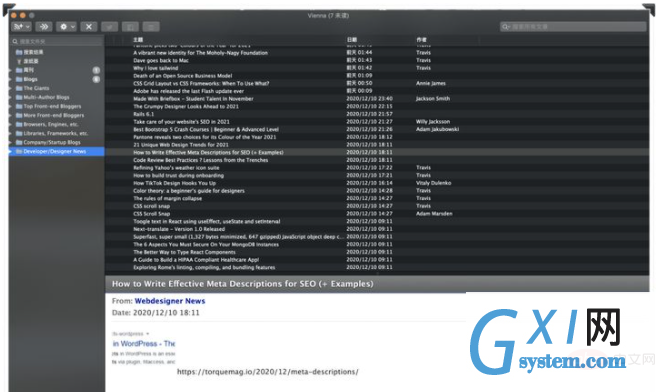Image resolution: width=666 pixels, height=392 pixels.
Task: Click the folder icon next to The Giants
Action: (x=19, y=88)
